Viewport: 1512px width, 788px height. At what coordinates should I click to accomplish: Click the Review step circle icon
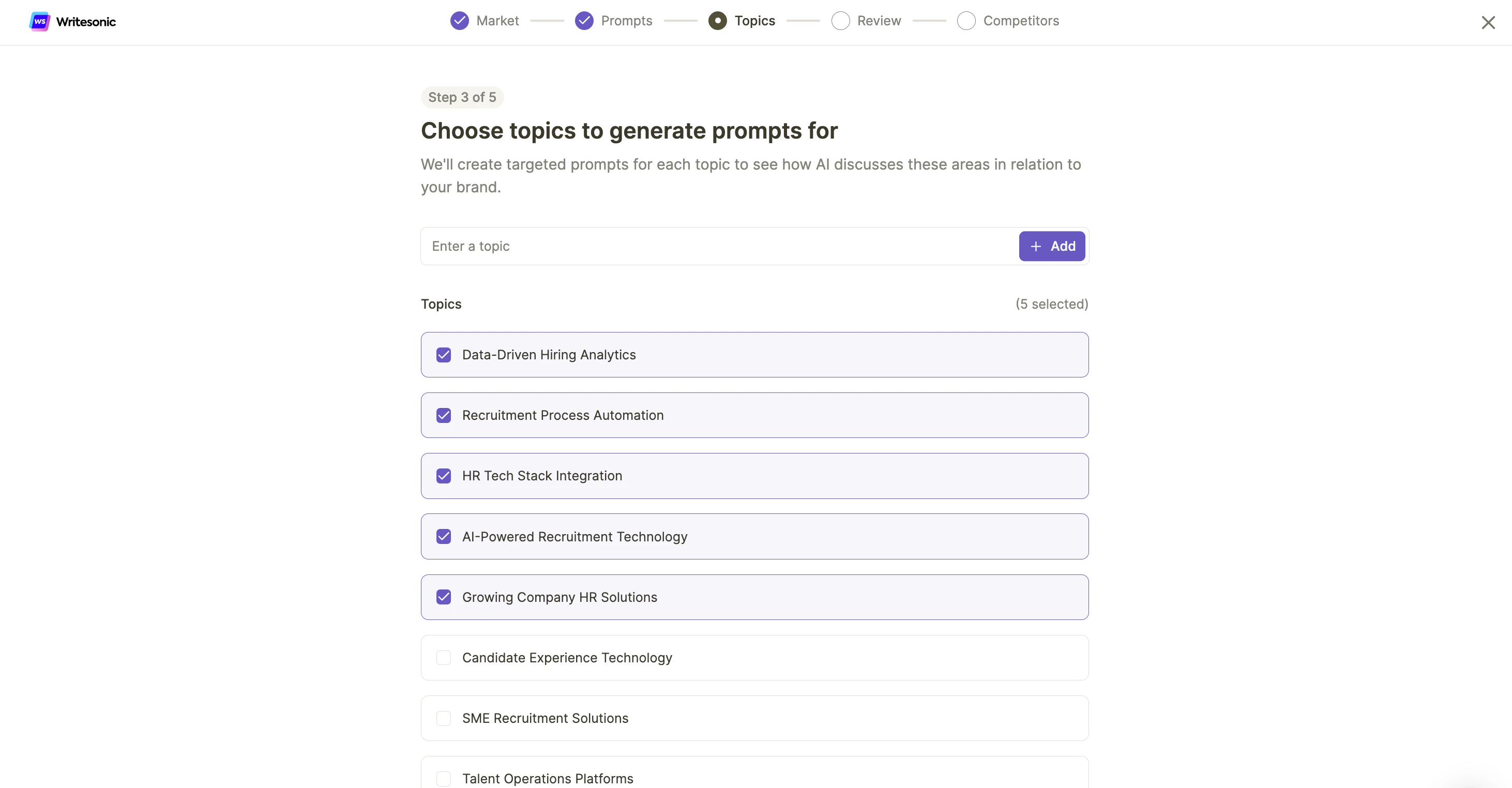tap(840, 21)
